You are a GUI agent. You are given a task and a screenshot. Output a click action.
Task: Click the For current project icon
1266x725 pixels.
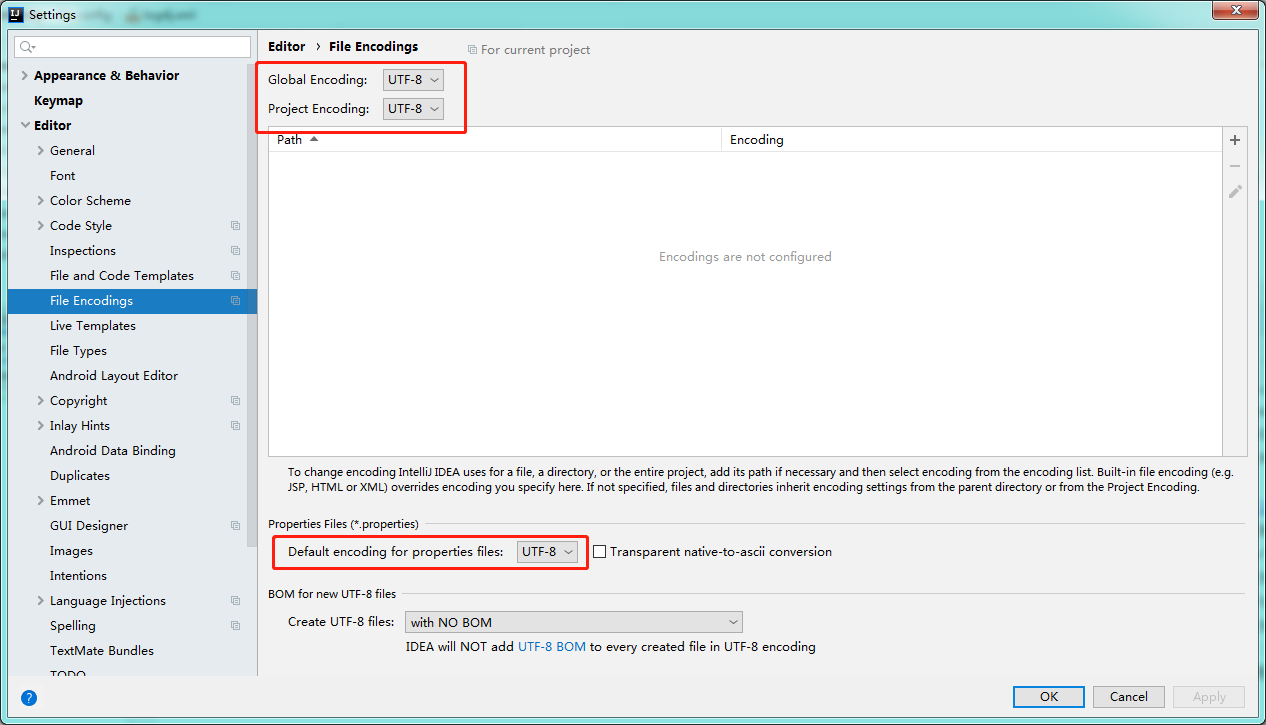[472, 50]
